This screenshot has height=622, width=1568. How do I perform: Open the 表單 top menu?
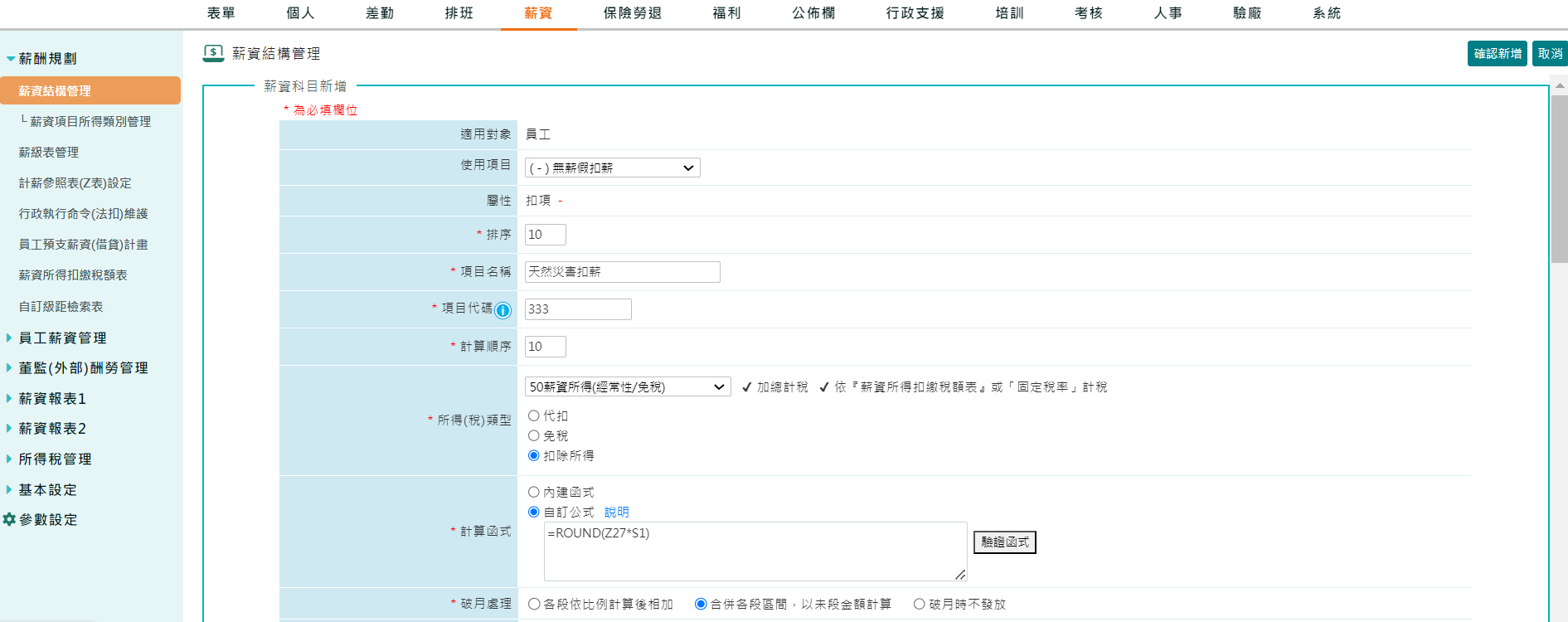[221, 13]
